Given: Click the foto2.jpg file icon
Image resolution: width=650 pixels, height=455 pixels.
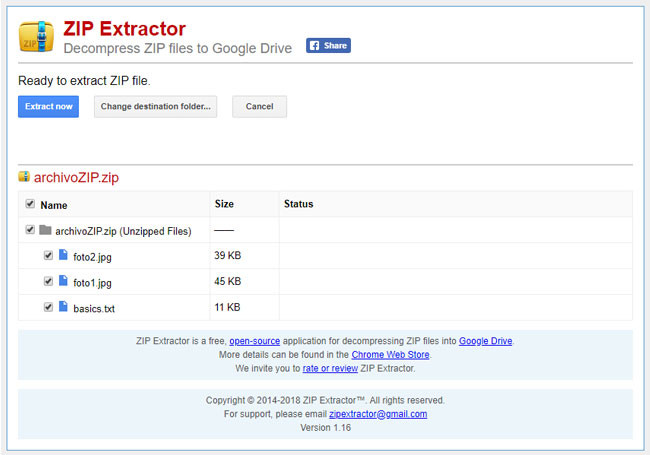Looking at the screenshot, I should (63, 255).
